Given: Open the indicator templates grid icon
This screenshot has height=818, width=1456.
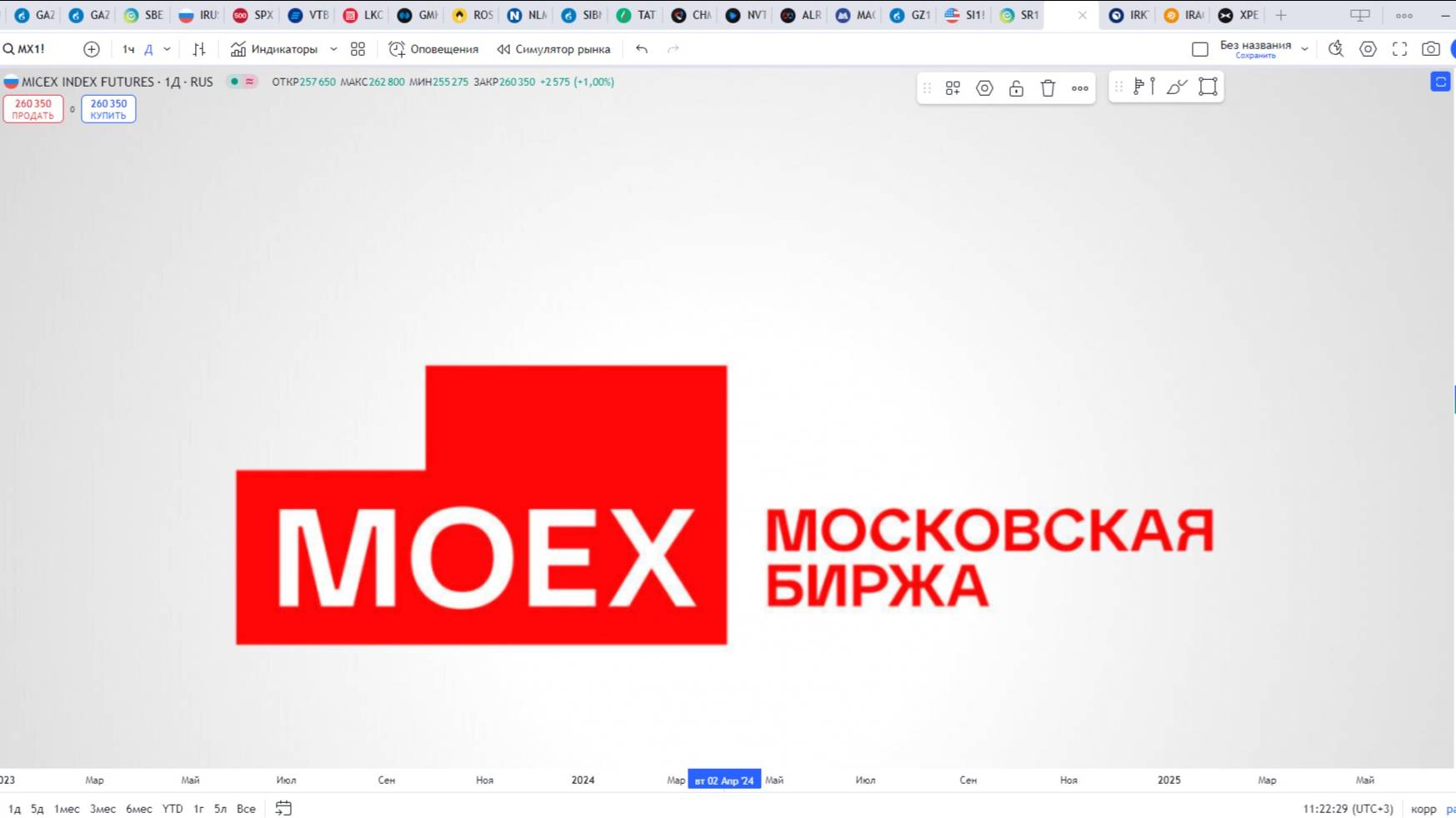Looking at the screenshot, I should pyautogui.click(x=358, y=49).
